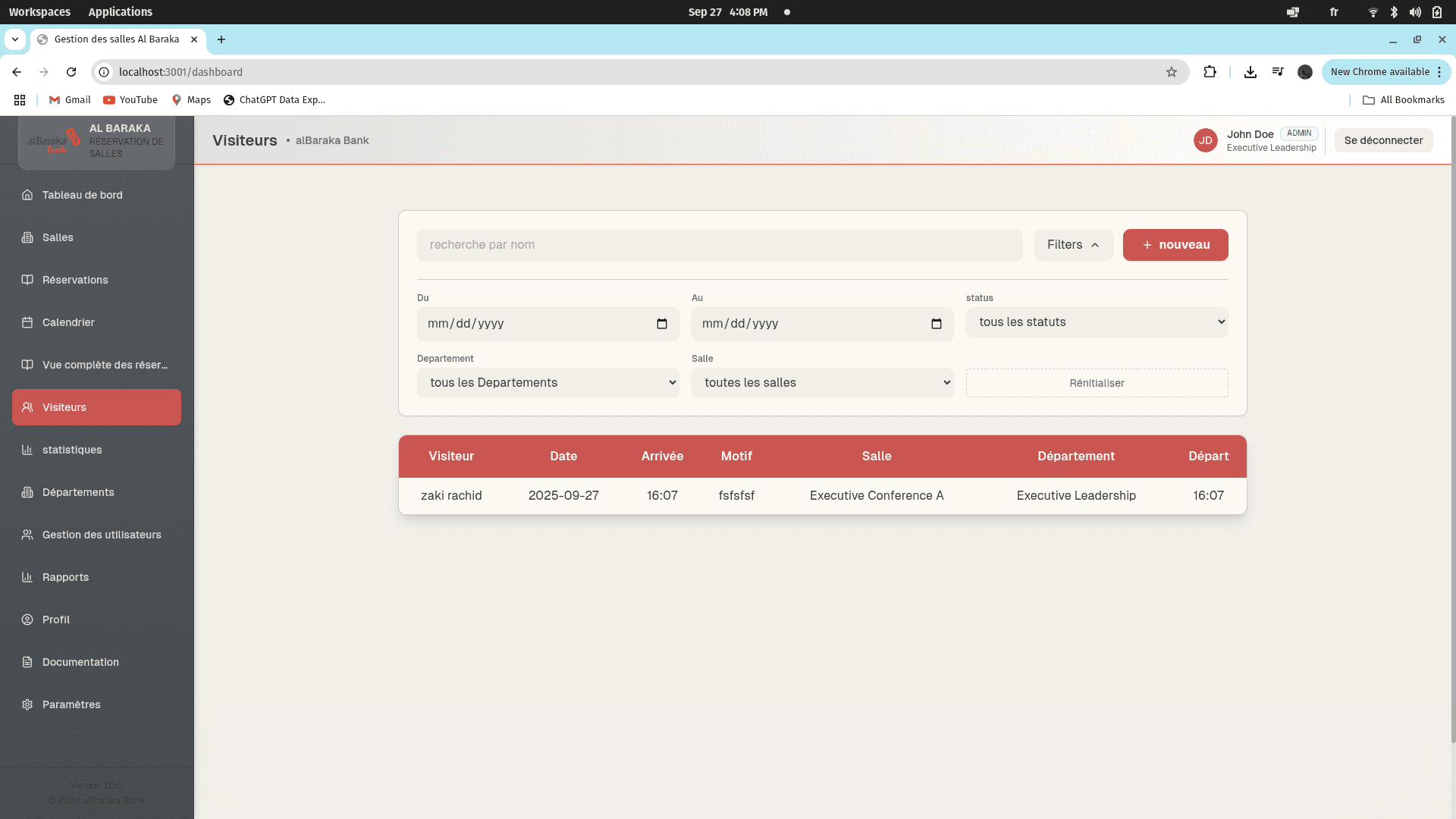Open the 'toutes les salles' dropdown

(x=822, y=383)
